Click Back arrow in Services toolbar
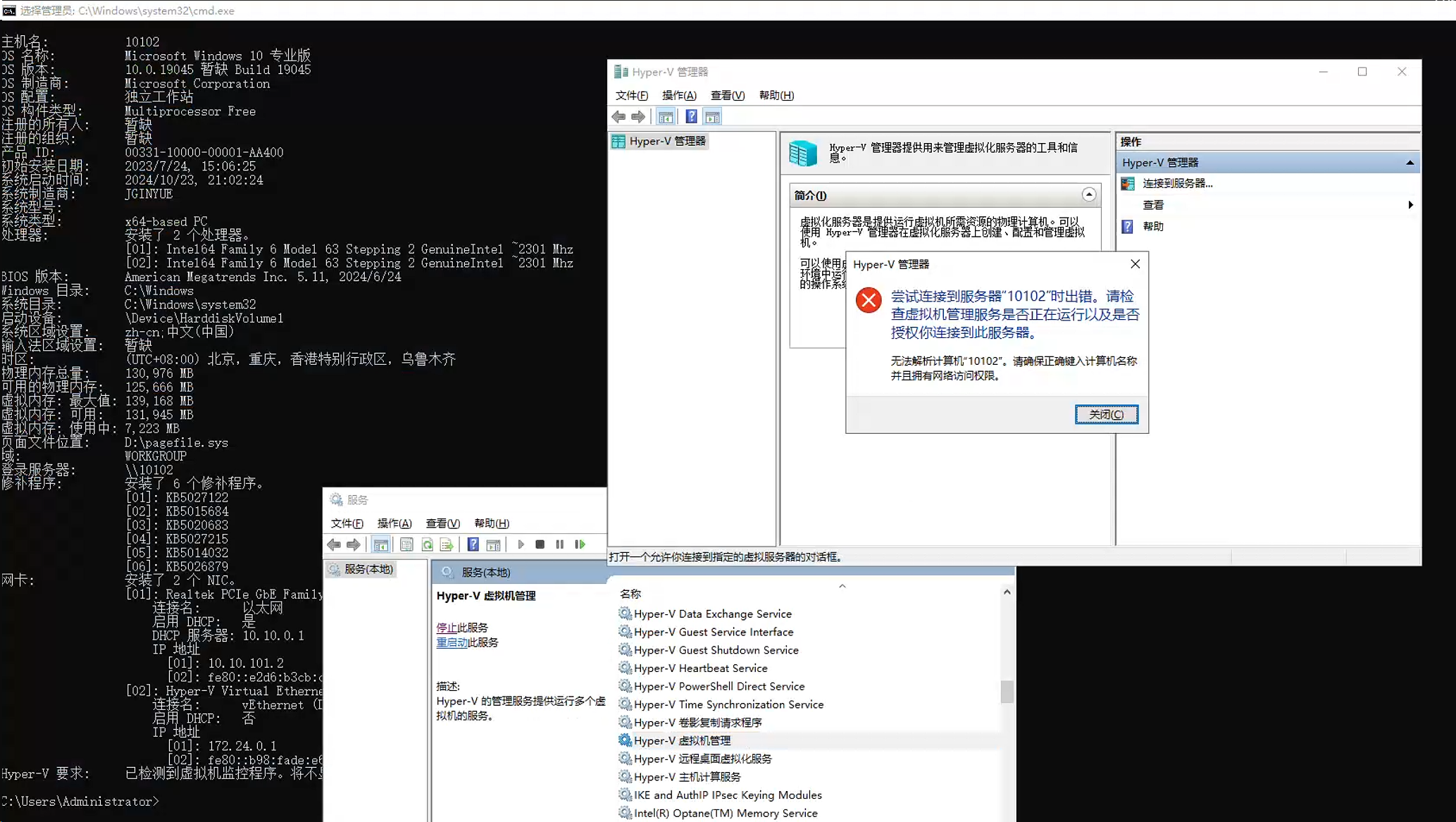 pos(334,544)
